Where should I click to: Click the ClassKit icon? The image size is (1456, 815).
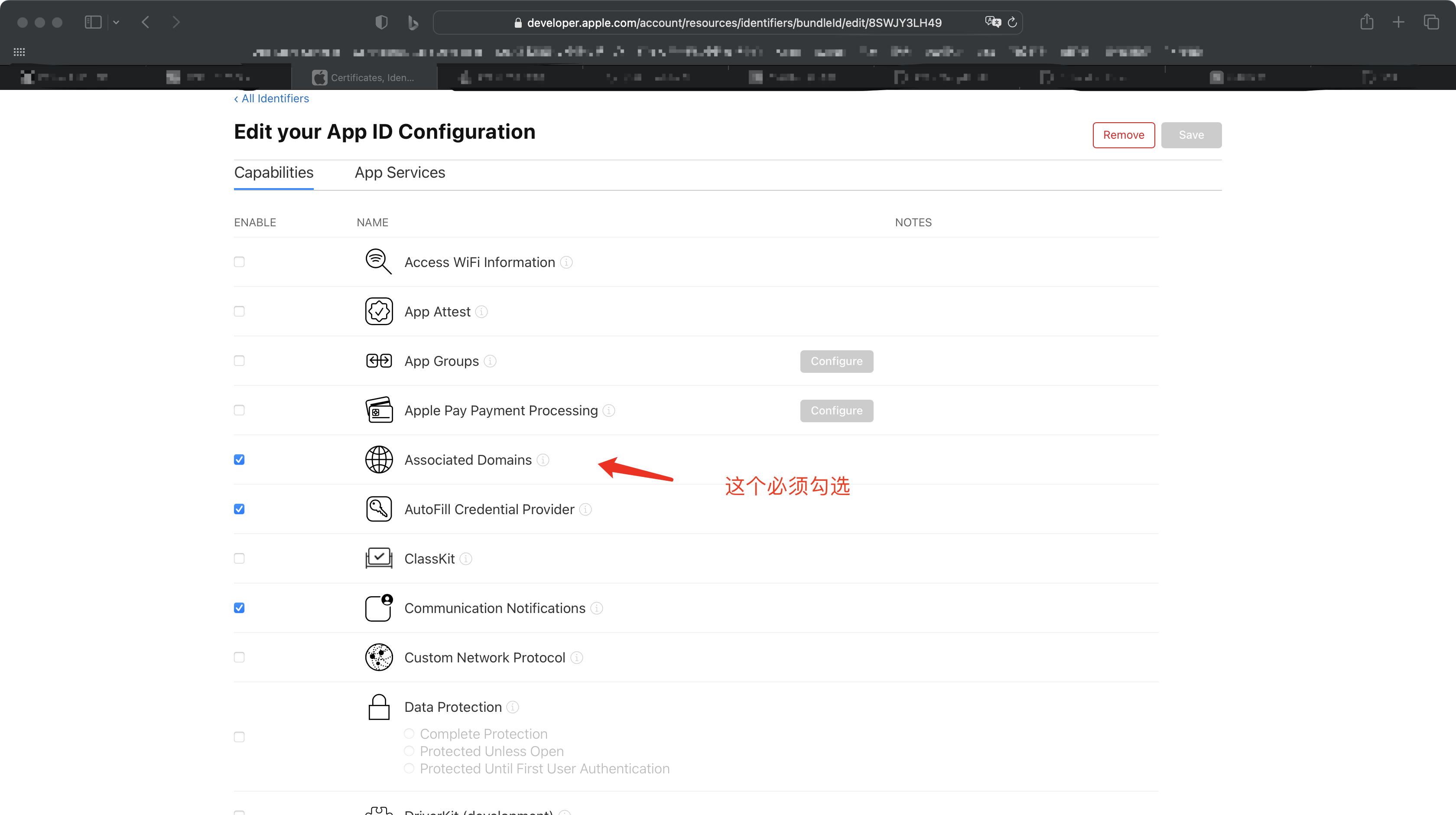point(379,558)
